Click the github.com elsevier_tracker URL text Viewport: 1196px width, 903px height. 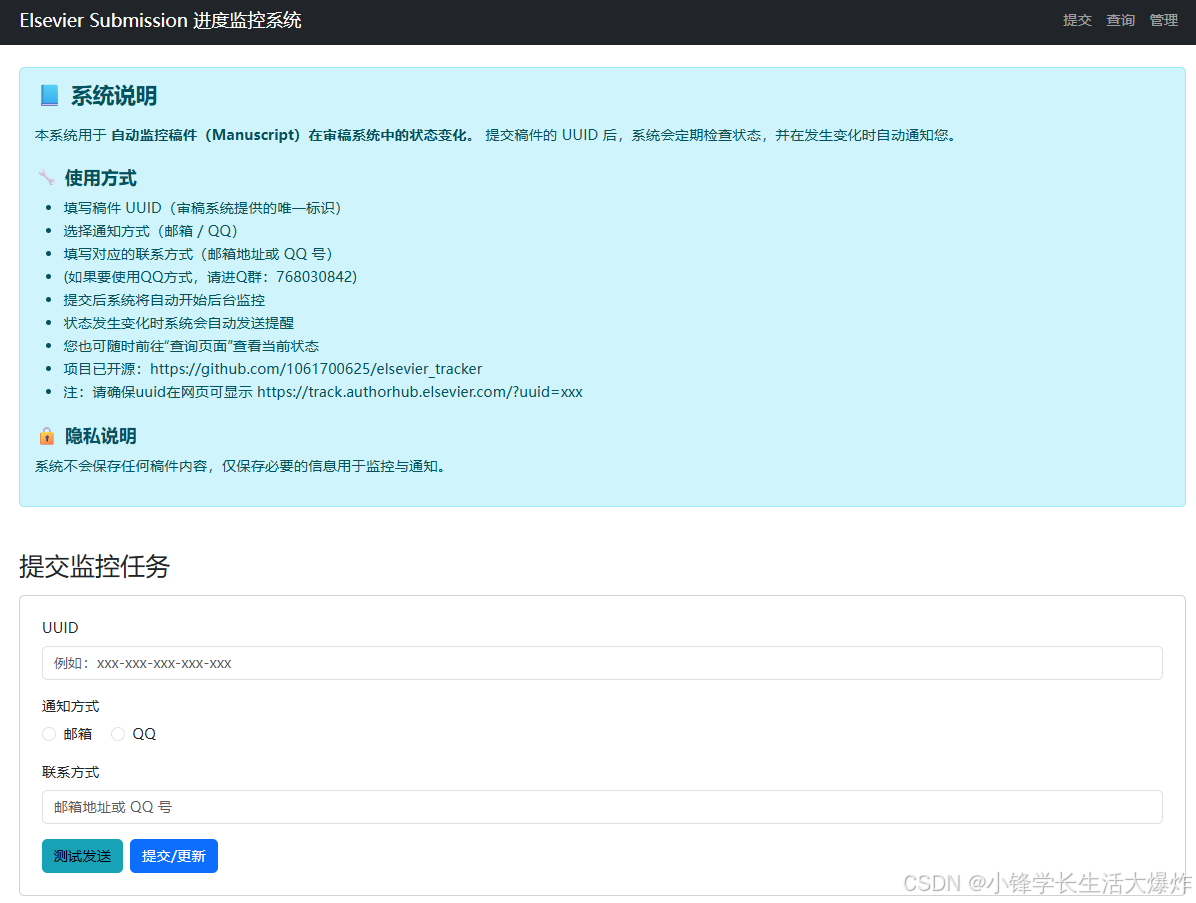pyautogui.click(x=316, y=369)
